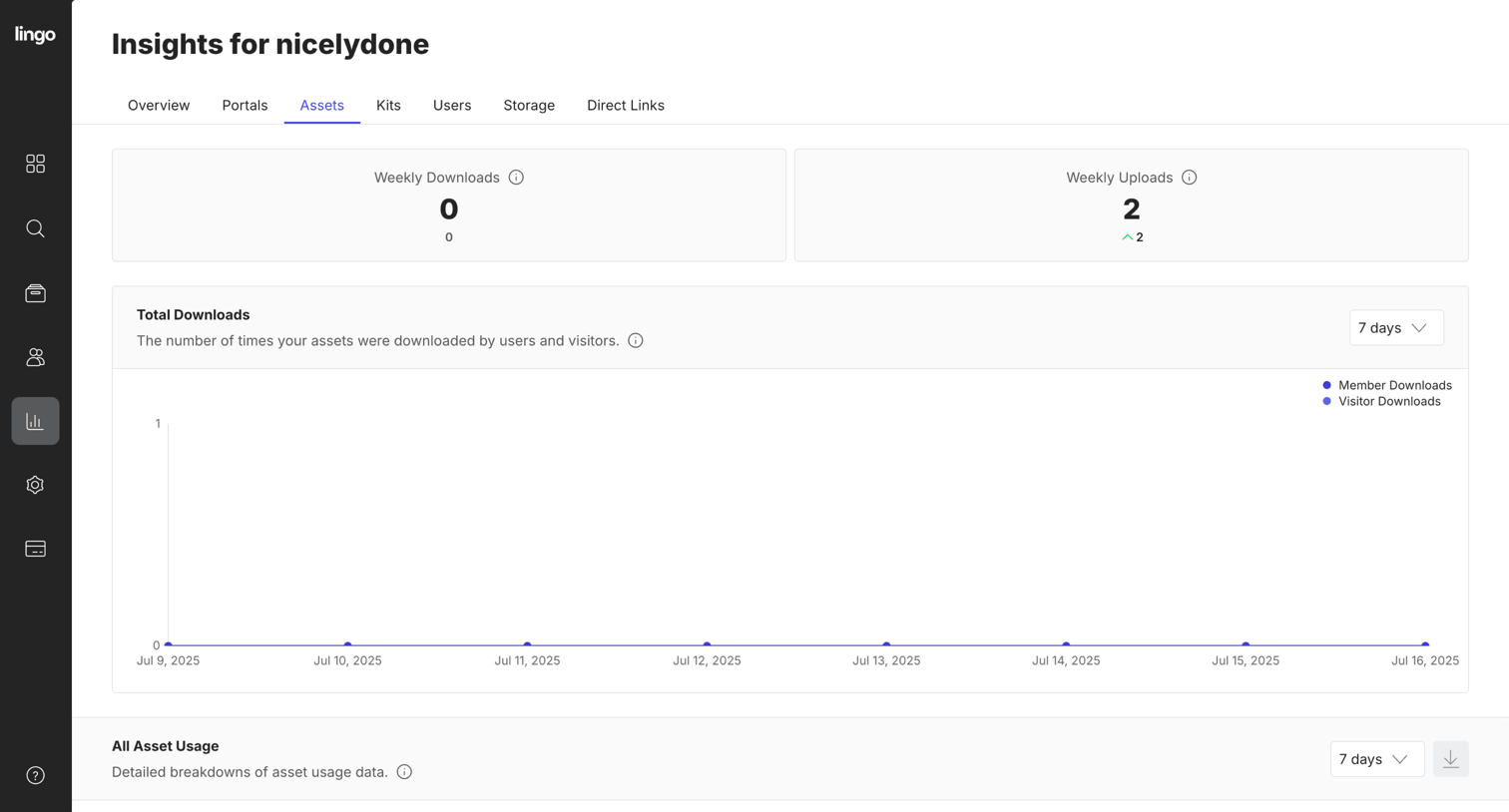
Task: Click the Jul 9, 2025 data point
Action: coord(169,644)
